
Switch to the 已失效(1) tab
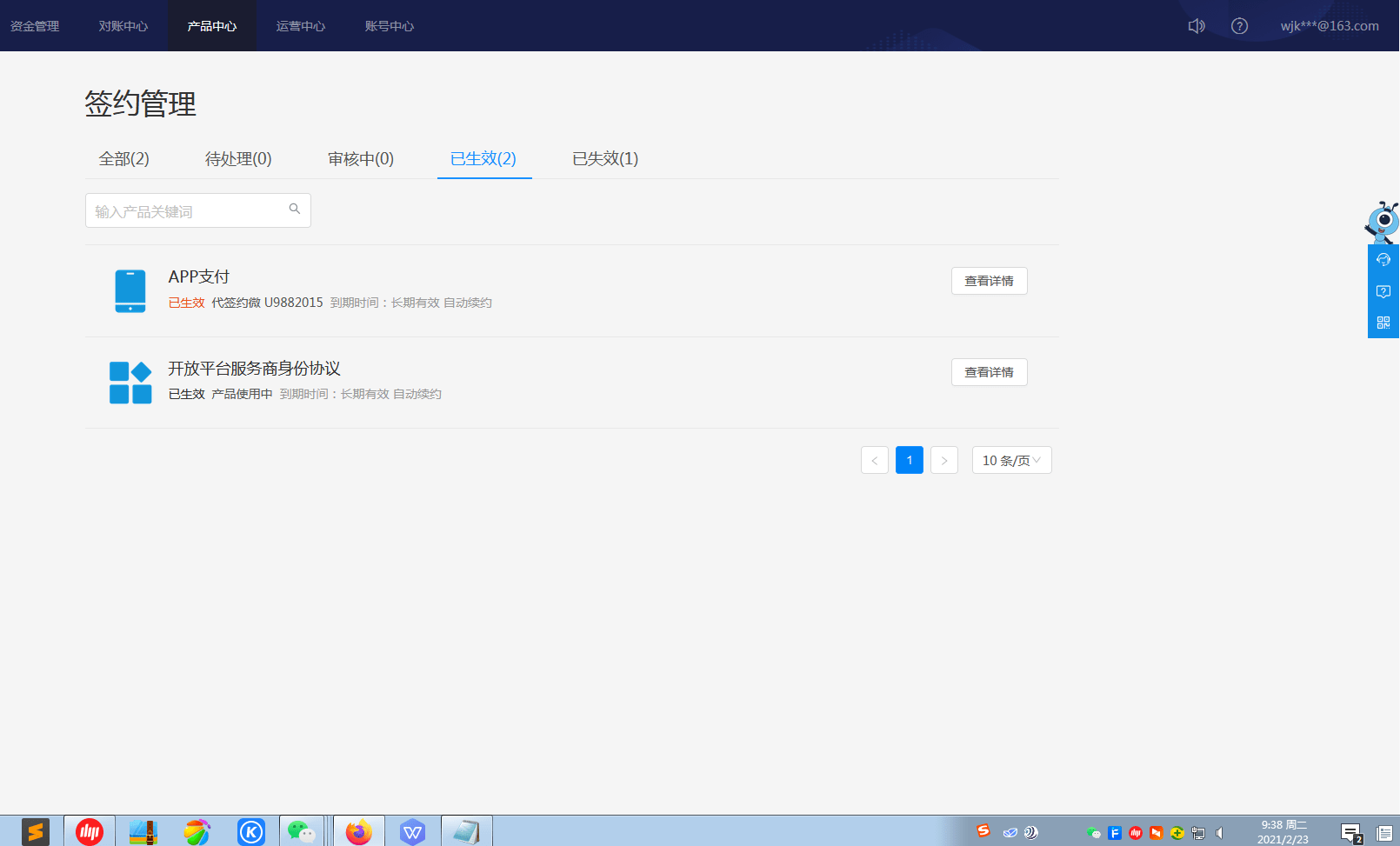pos(605,159)
